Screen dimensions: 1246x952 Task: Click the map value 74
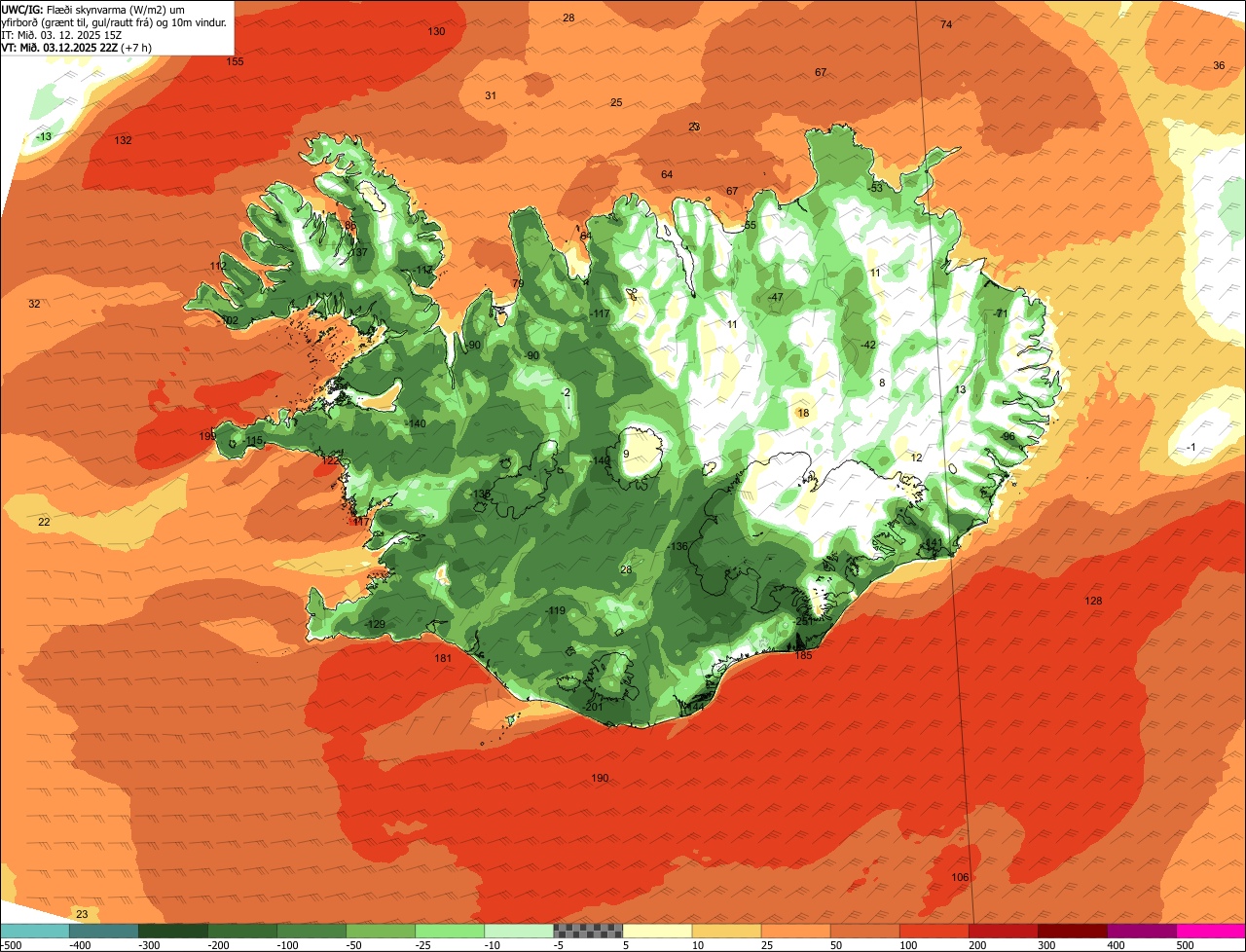946,24
